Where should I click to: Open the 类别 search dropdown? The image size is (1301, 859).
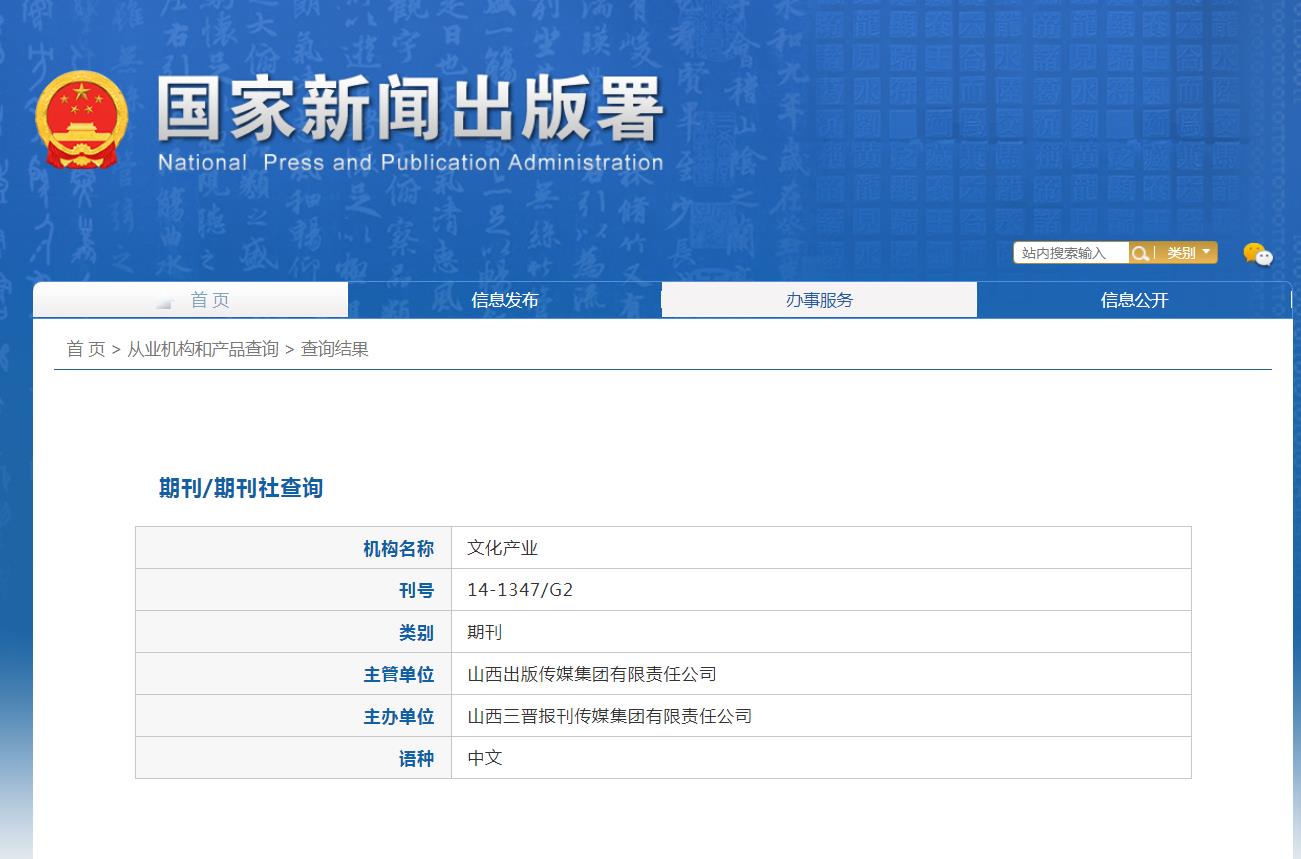pyautogui.click(x=1184, y=252)
